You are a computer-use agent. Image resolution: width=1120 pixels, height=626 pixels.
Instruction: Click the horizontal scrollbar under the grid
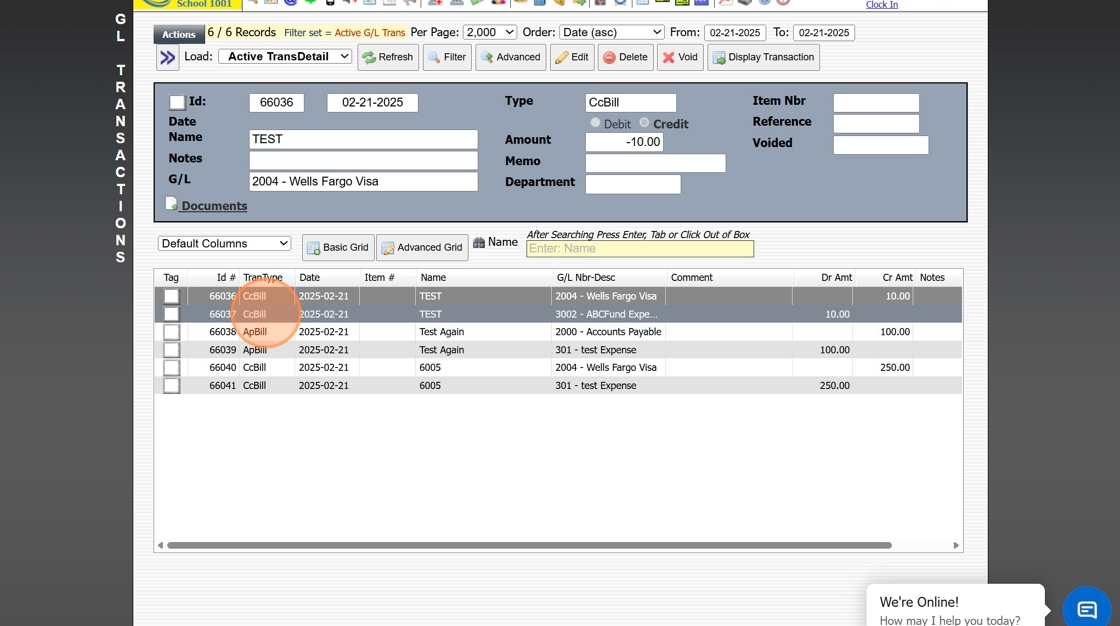[x=528, y=546]
